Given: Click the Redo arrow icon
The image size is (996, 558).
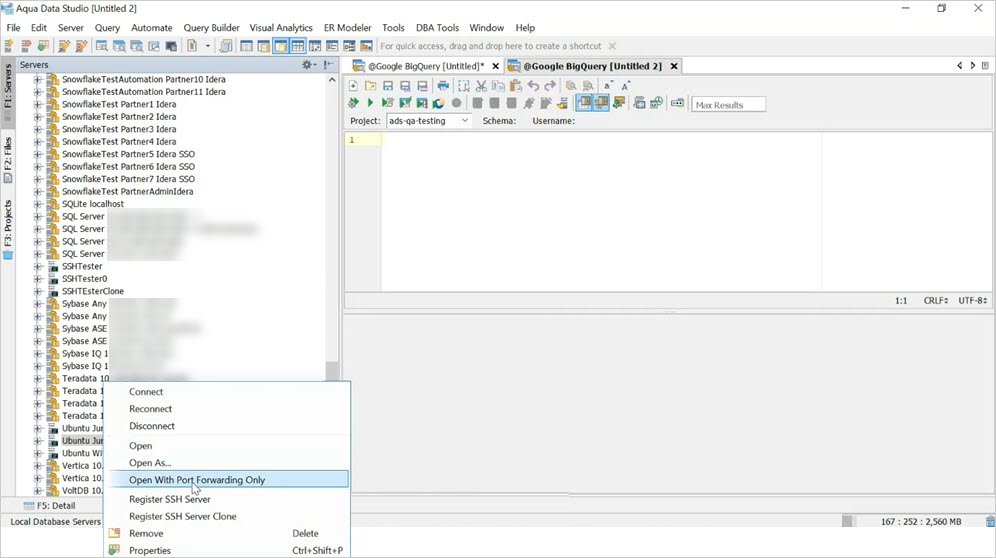Looking at the screenshot, I should (x=550, y=86).
